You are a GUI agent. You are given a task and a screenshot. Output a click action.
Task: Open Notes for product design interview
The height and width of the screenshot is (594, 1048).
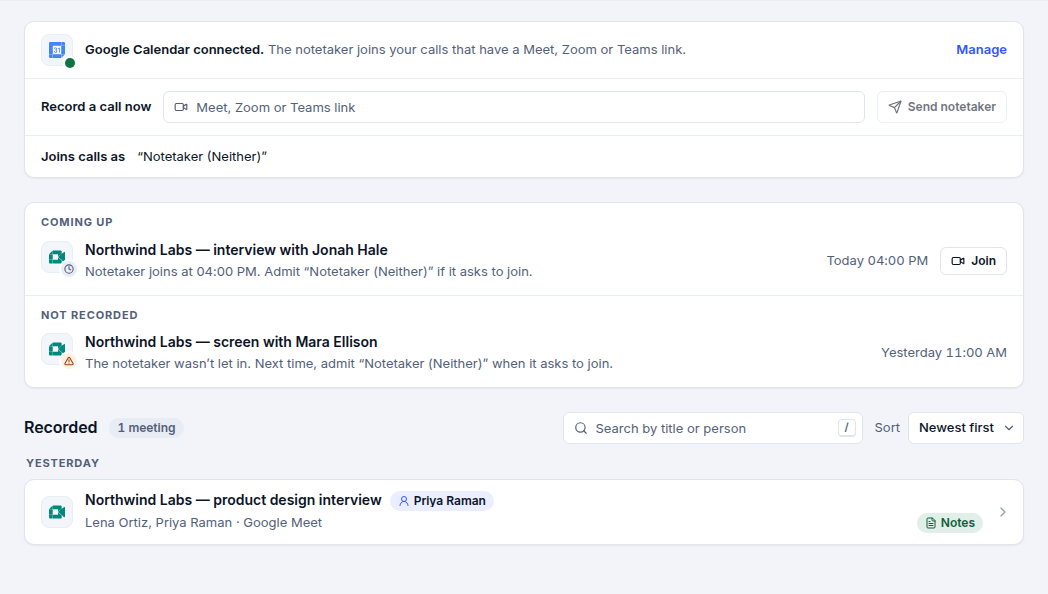(x=950, y=523)
